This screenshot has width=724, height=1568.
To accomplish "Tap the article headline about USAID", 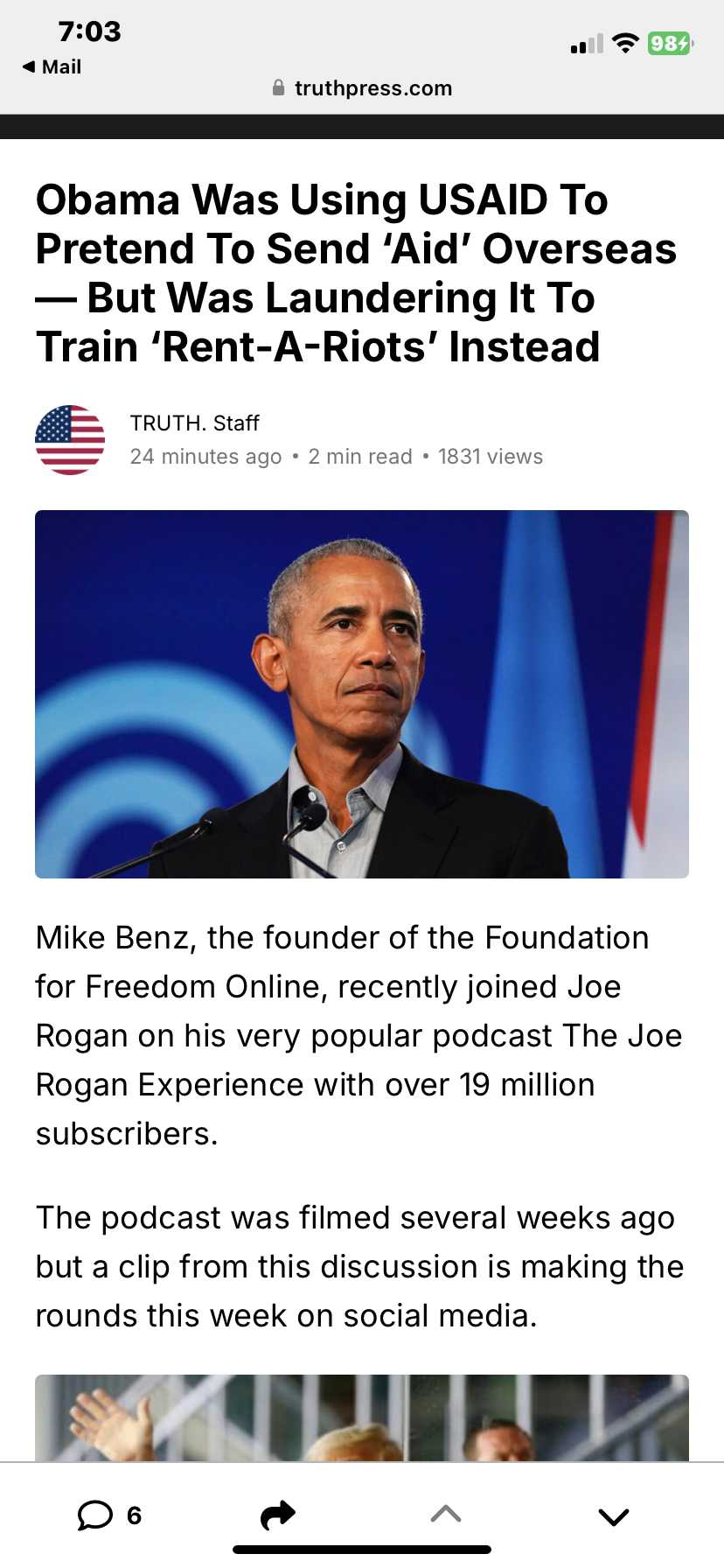I will (x=356, y=273).
